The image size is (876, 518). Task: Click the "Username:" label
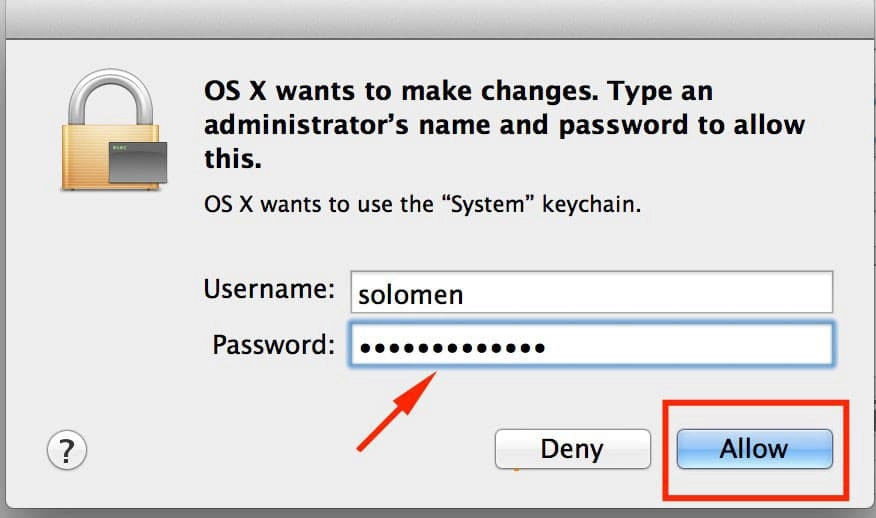click(269, 290)
